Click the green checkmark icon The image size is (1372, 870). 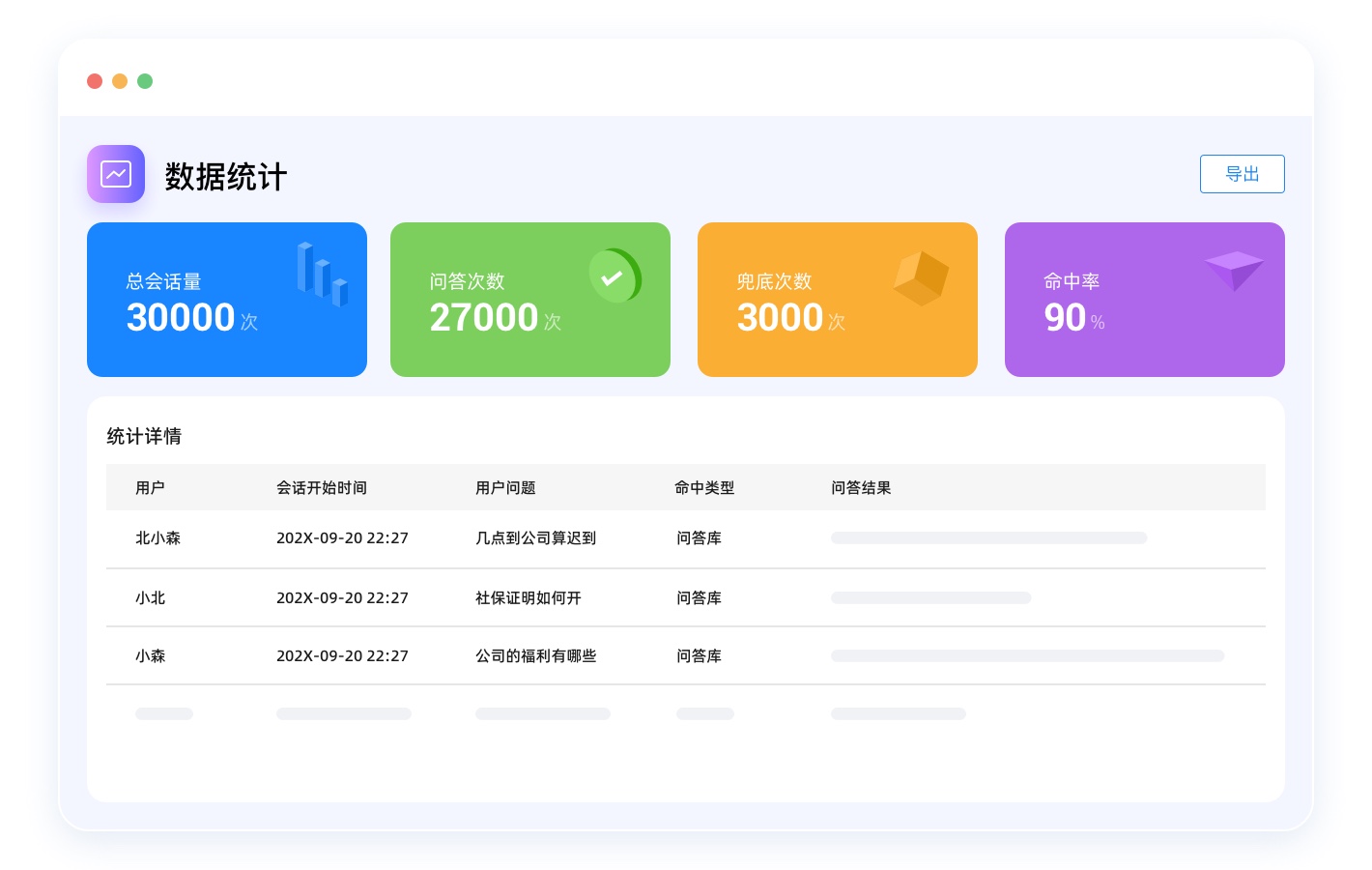[615, 276]
